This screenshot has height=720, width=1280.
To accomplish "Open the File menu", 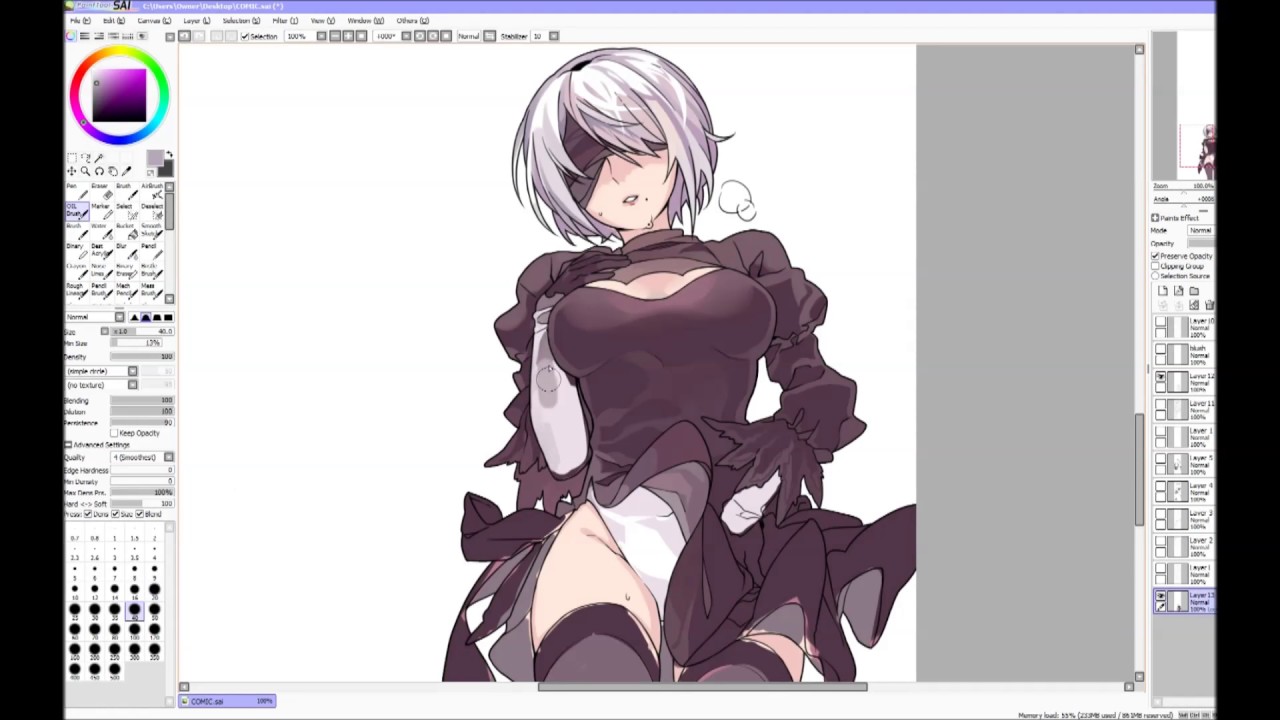I will (x=81, y=21).
